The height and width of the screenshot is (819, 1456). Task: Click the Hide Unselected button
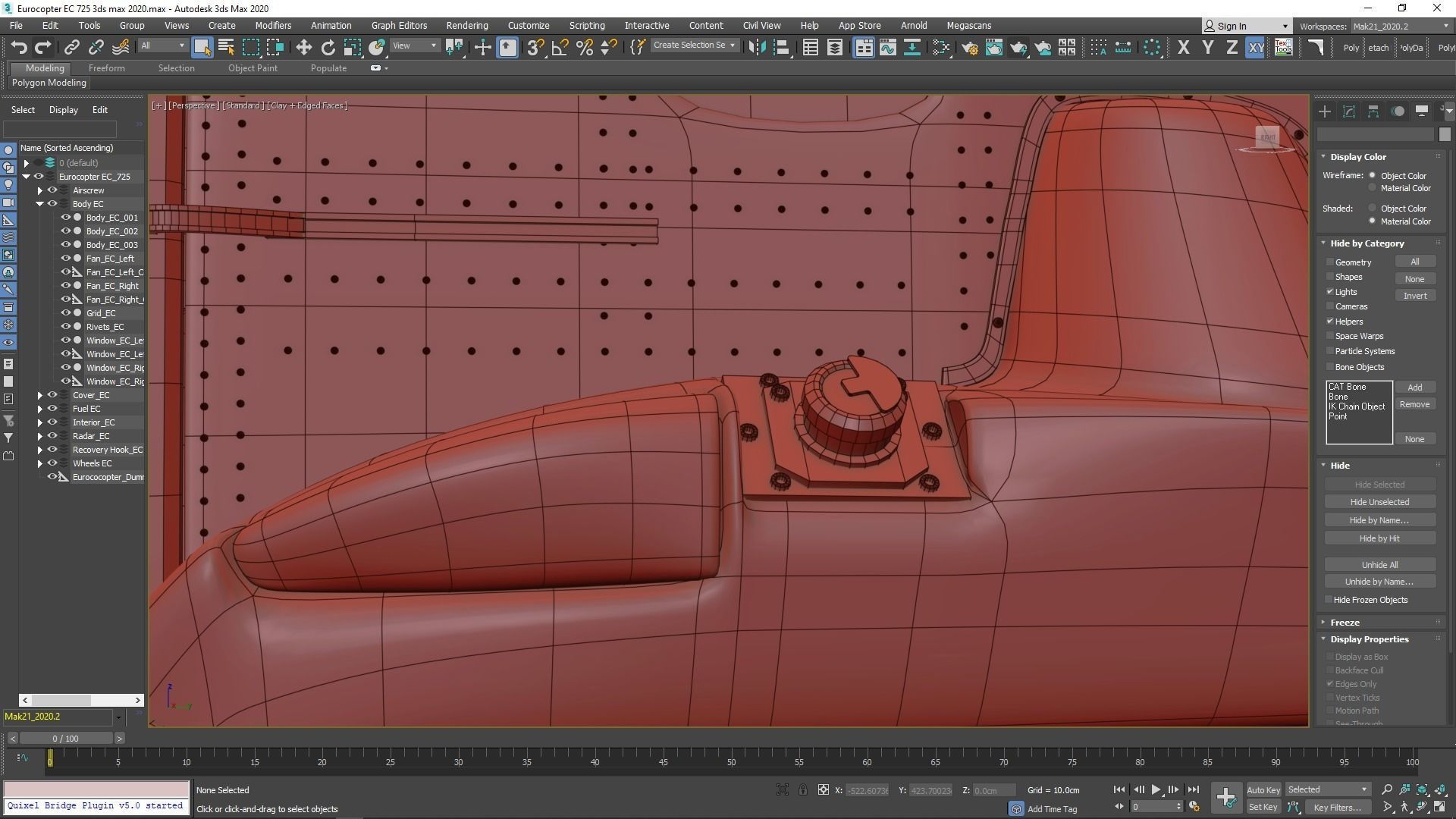coord(1379,502)
